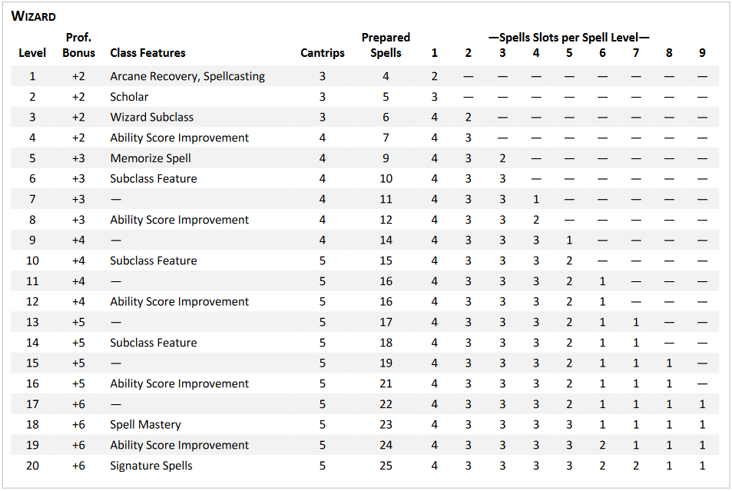732x491 pixels.
Task: Click the Prof. Bonus column header
Action: pos(78,45)
